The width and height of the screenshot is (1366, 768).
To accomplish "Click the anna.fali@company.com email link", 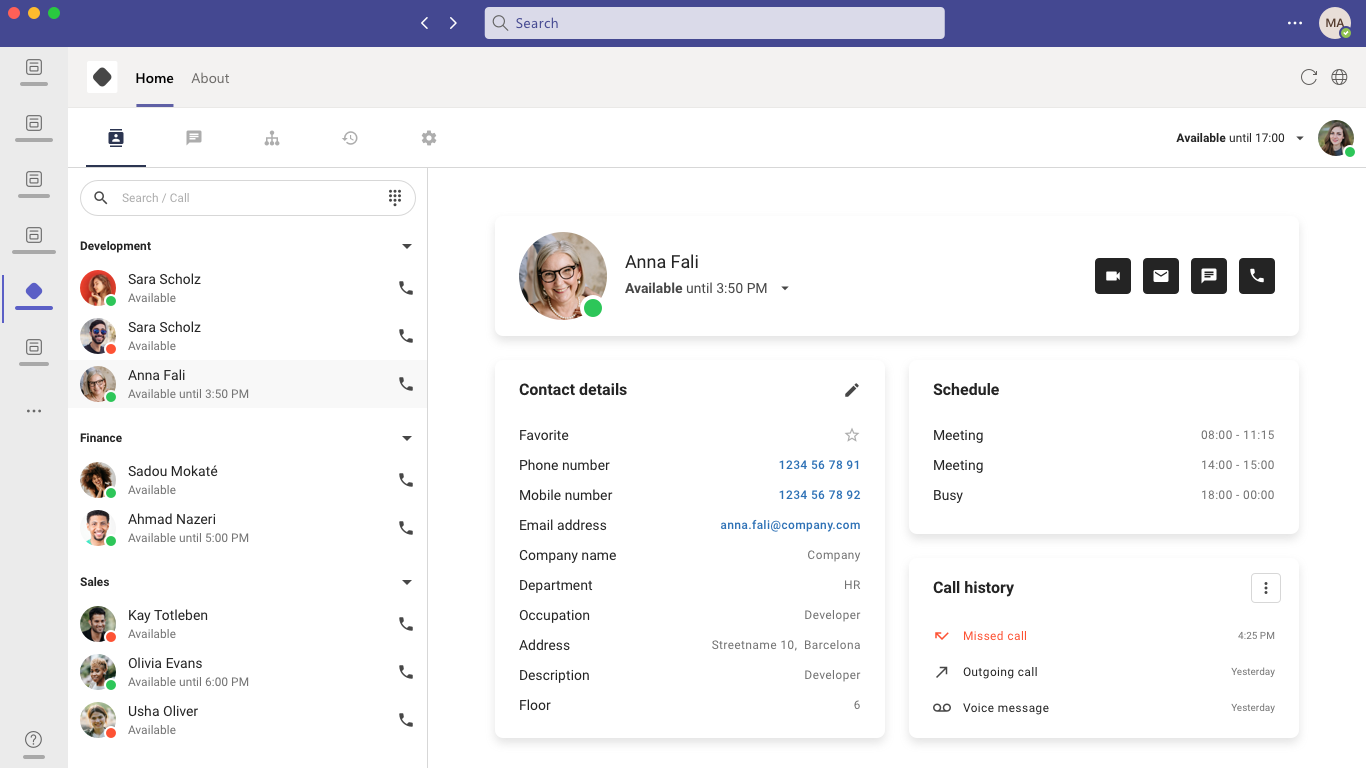I will click(790, 525).
